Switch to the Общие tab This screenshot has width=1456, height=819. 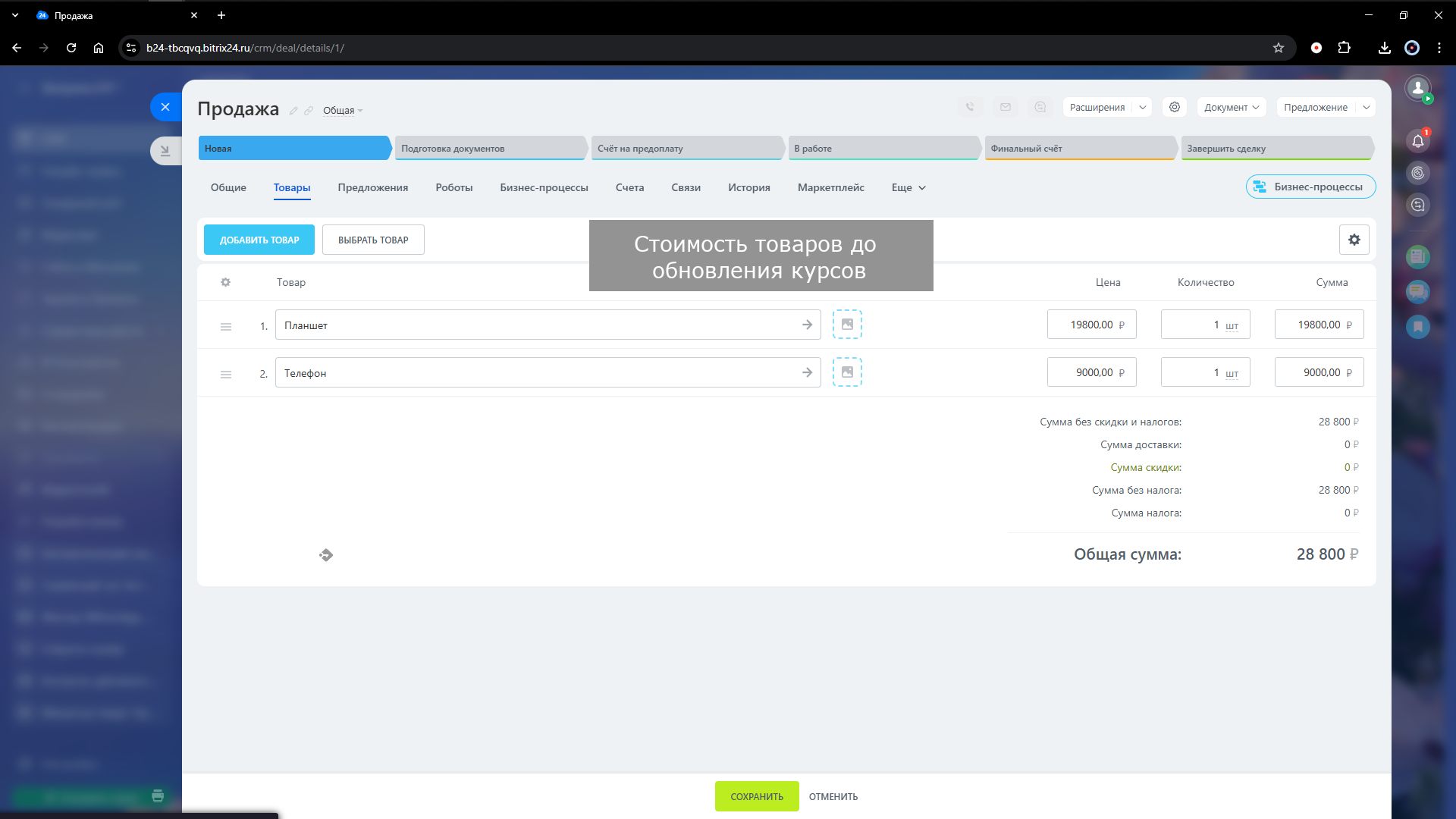[x=228, y=187]
